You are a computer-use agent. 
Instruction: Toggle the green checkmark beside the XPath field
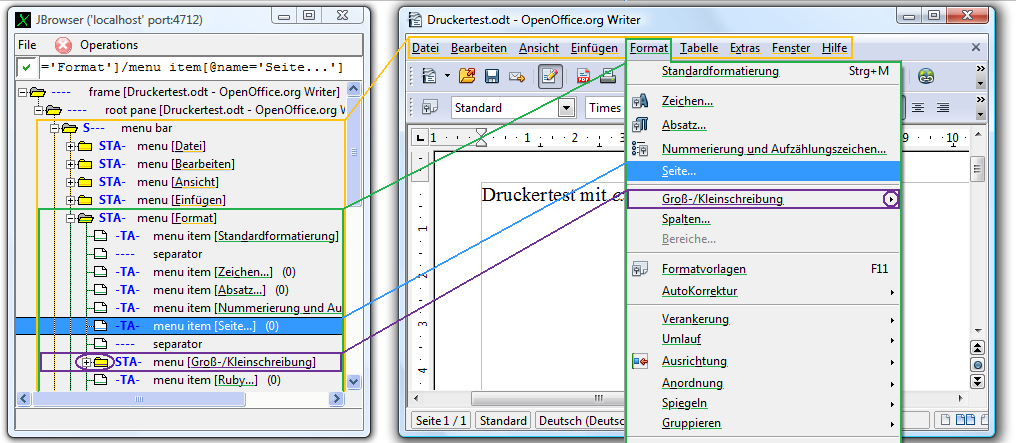click(27, 67)
